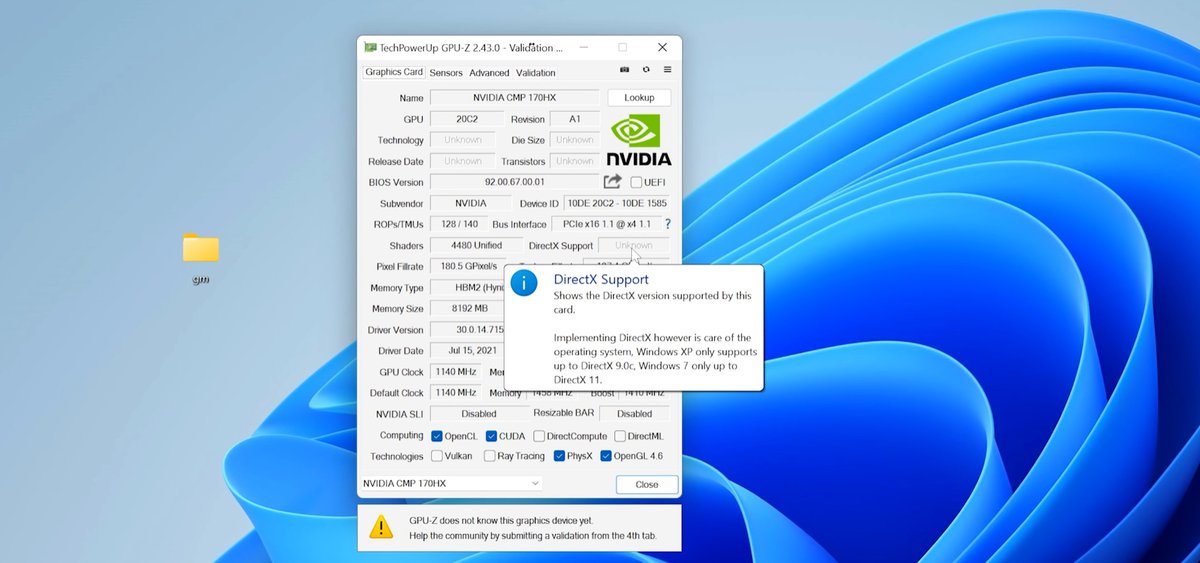Open the hamburger menu icon
This screenshot has height=563, width=1200.
click(667, 71)
